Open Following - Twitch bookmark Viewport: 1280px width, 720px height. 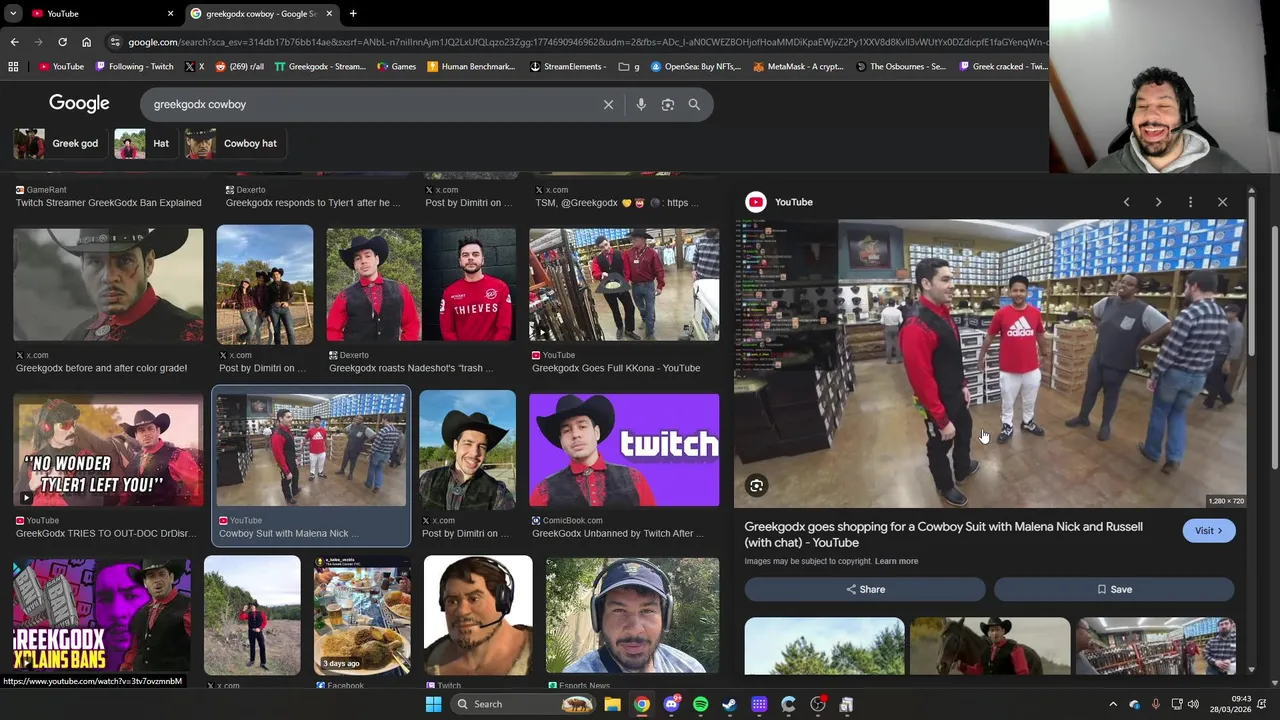tap(134, 67)
